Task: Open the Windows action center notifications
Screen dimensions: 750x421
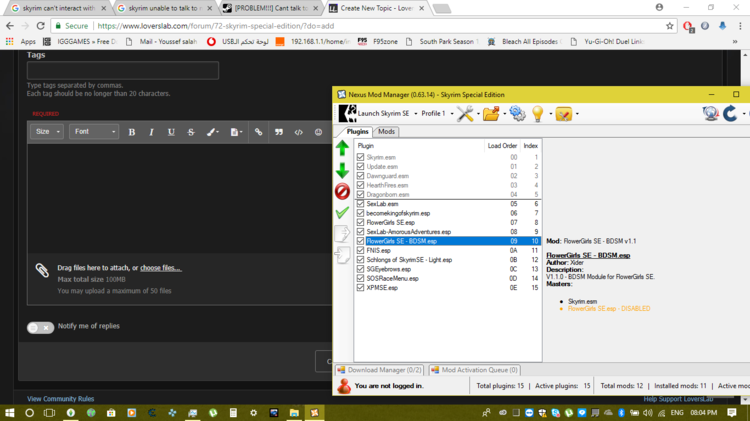Action: click(x=732, y=412)
